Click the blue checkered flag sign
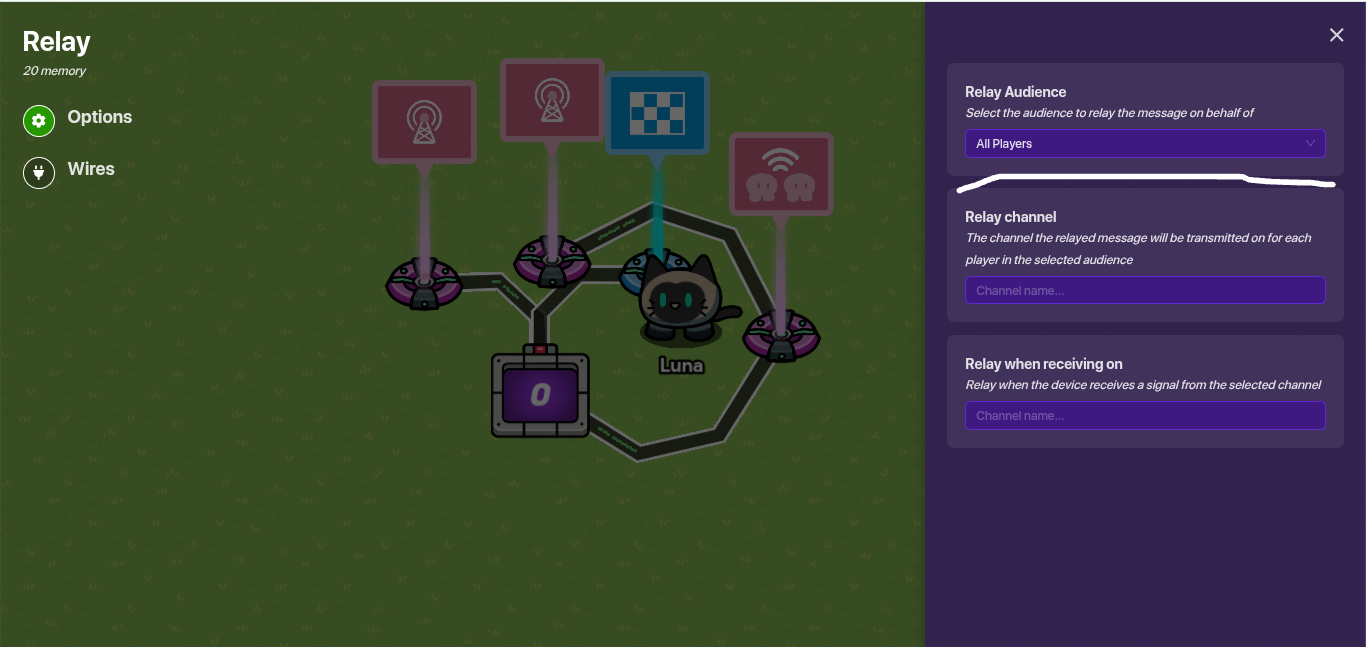 click(x=657, y=113)
